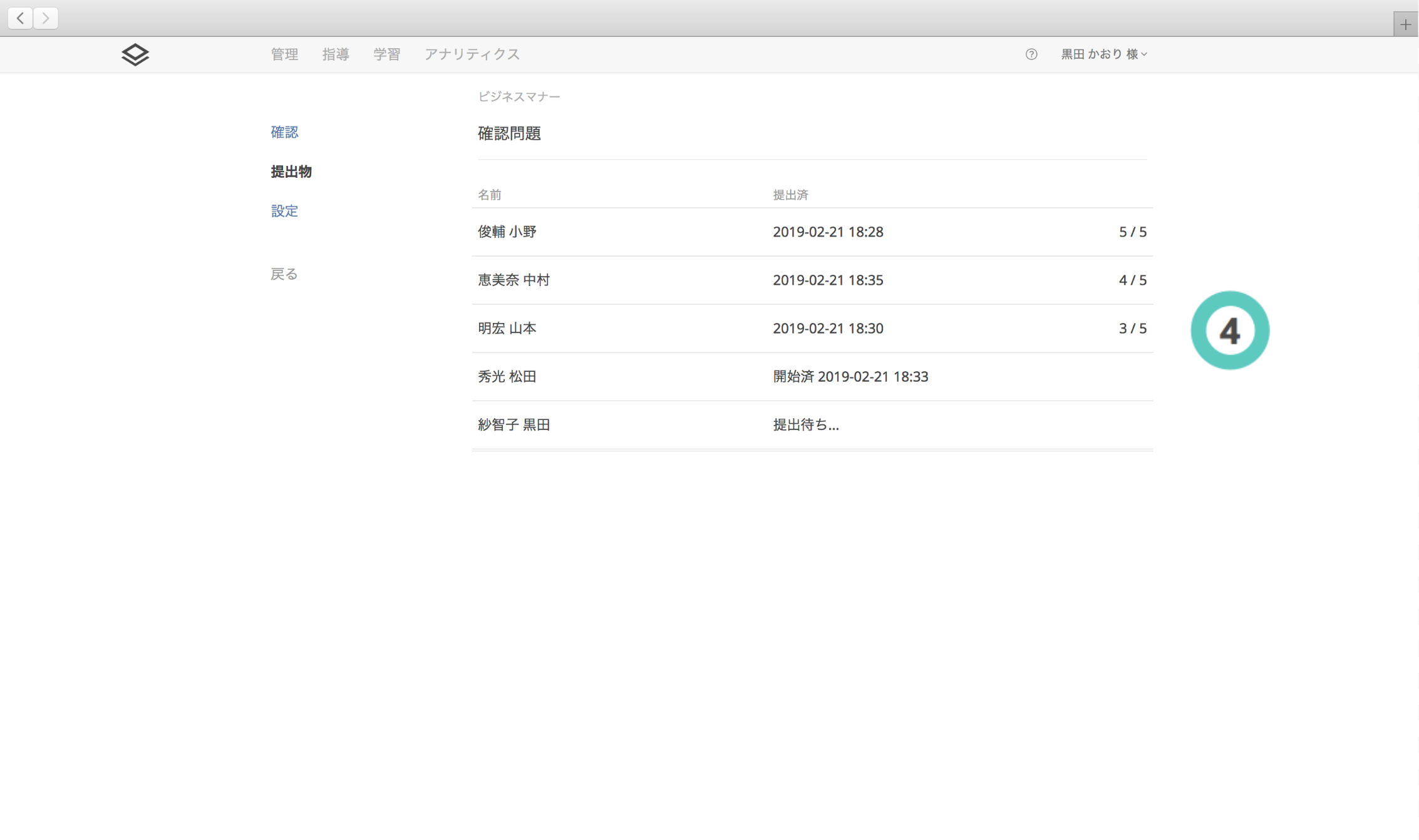Open 明宏 山本 submission with 3/5
Image resolution: width=1419 pixels, height=840 pixels.
tap(507, 328)
